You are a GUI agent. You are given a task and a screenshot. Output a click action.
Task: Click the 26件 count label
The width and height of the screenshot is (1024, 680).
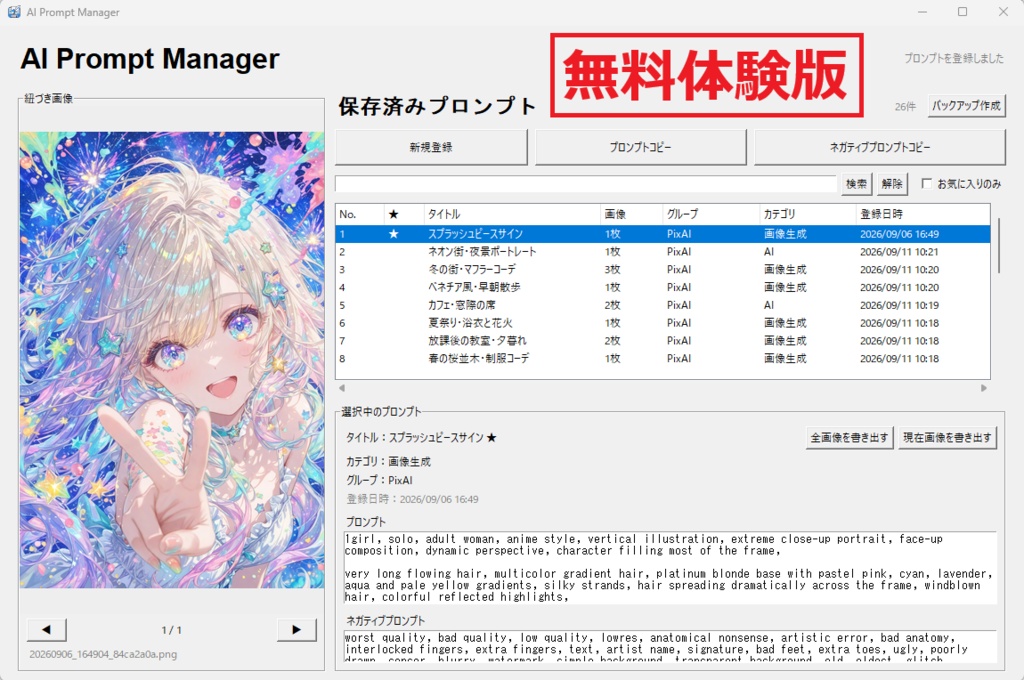tap(905, 106)
